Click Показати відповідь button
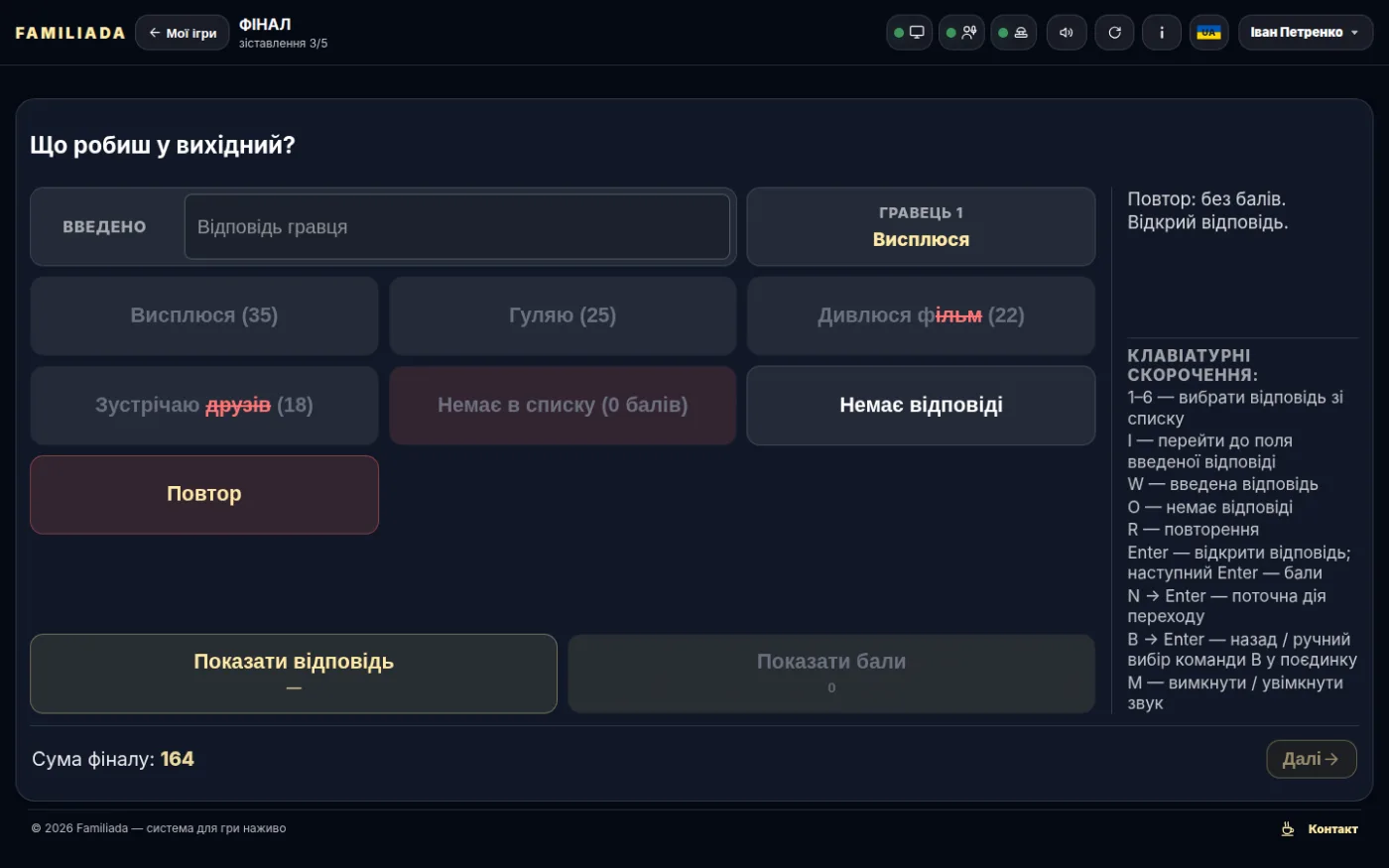Screen dimensions: 1389x868 click(294, 674)
